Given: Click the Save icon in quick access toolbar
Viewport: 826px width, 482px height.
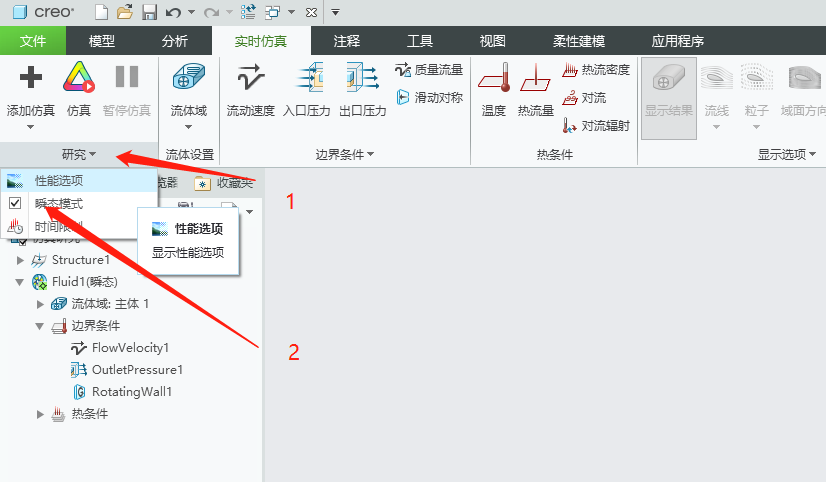Looking at the screenshot, I should click(149, 12).
